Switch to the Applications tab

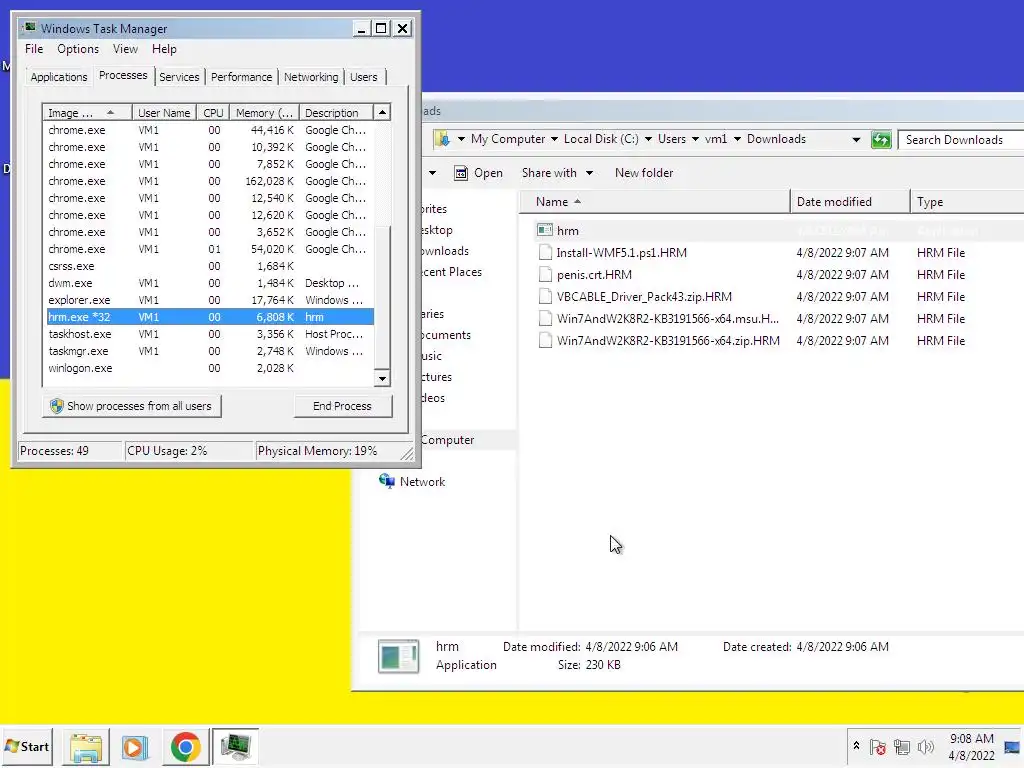pyautogui.click(x=59, y=77)
